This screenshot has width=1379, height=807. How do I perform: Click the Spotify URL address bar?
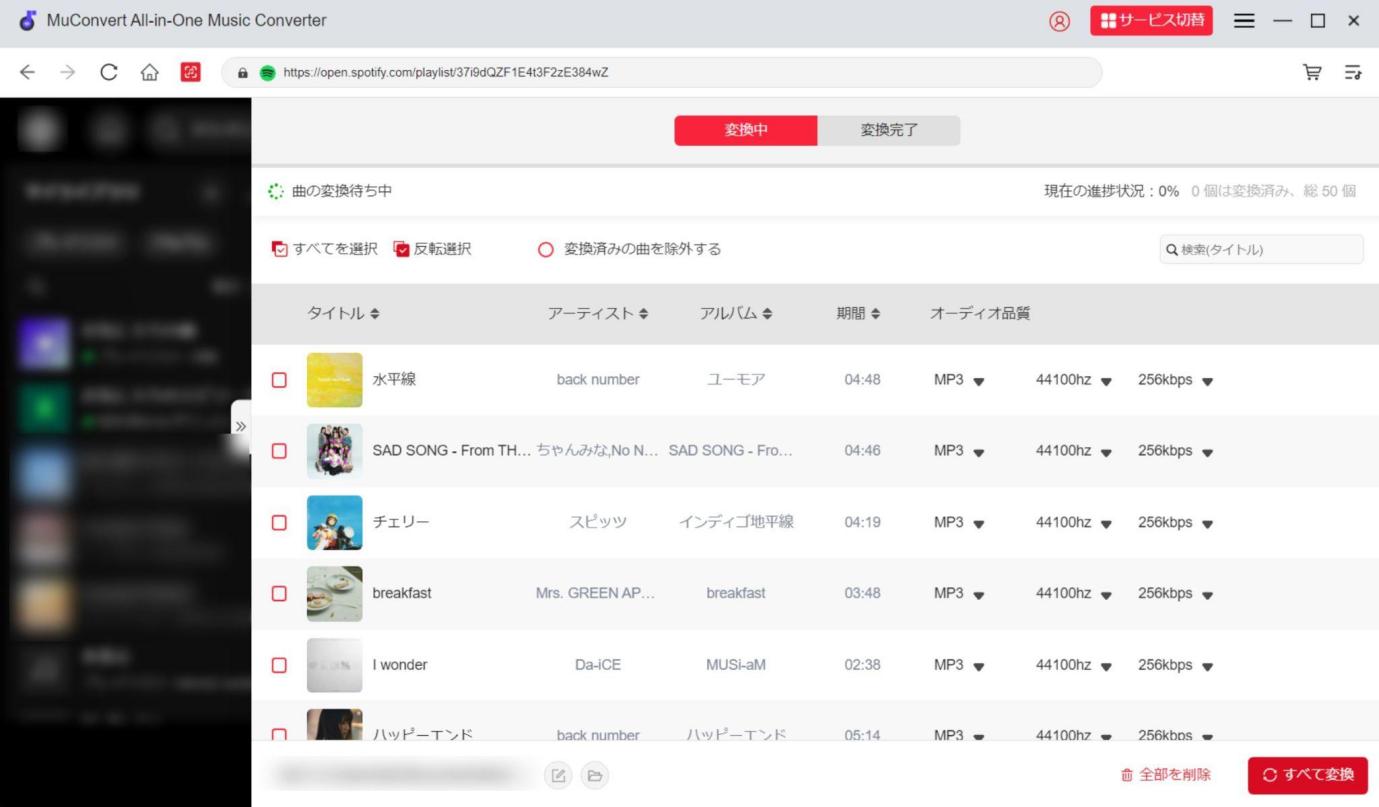660,73
